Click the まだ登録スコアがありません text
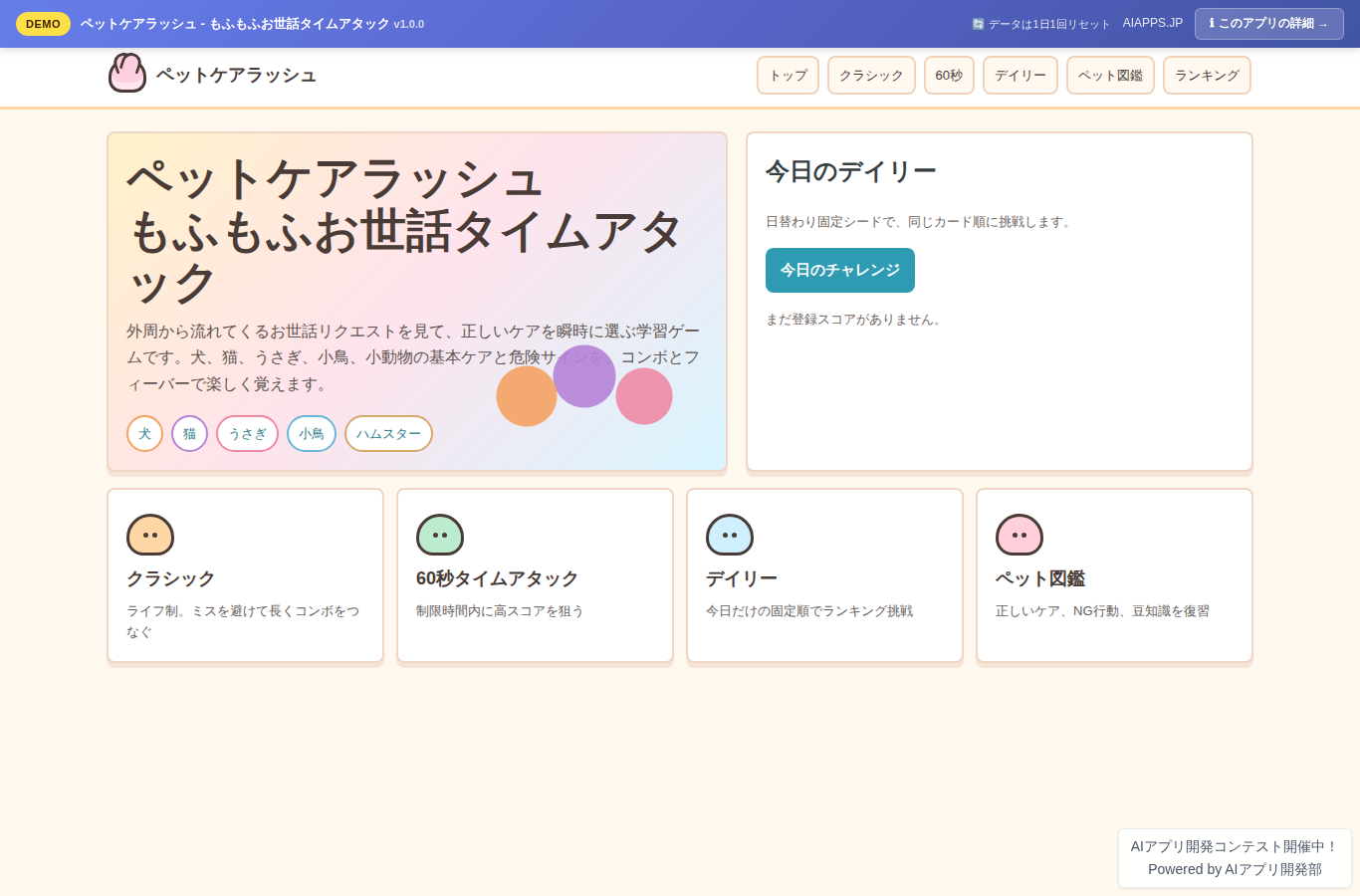The height and width of the screenshot is (896, 1360). click(x=855, y=320)
